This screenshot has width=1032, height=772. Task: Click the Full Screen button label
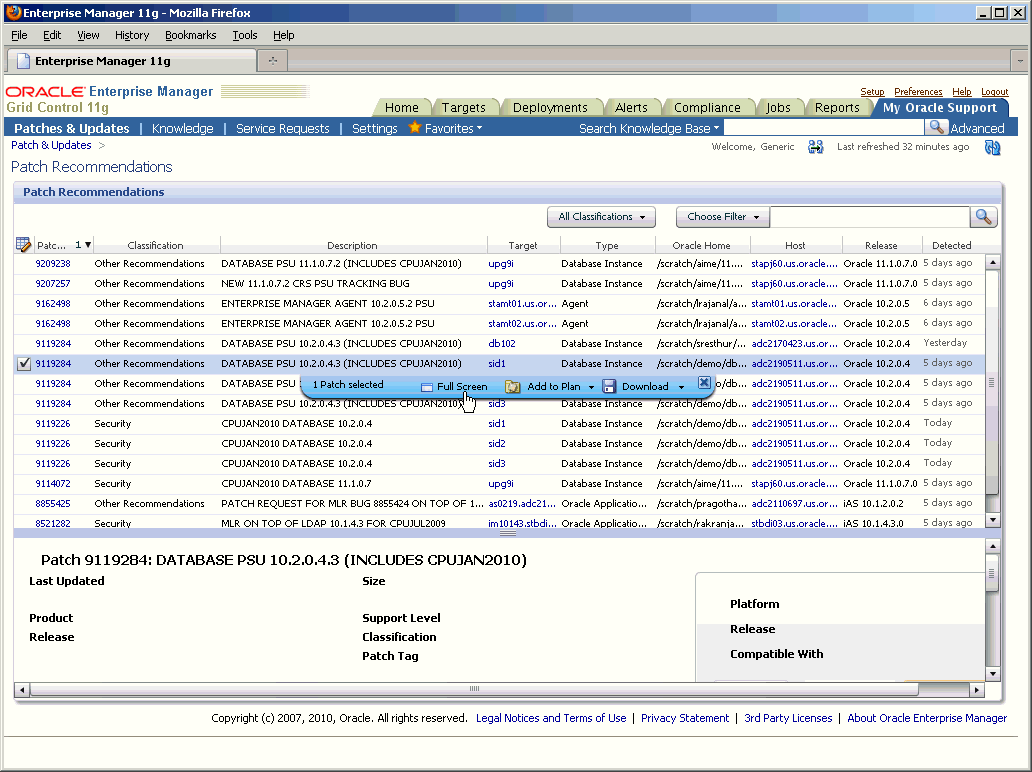462,387
